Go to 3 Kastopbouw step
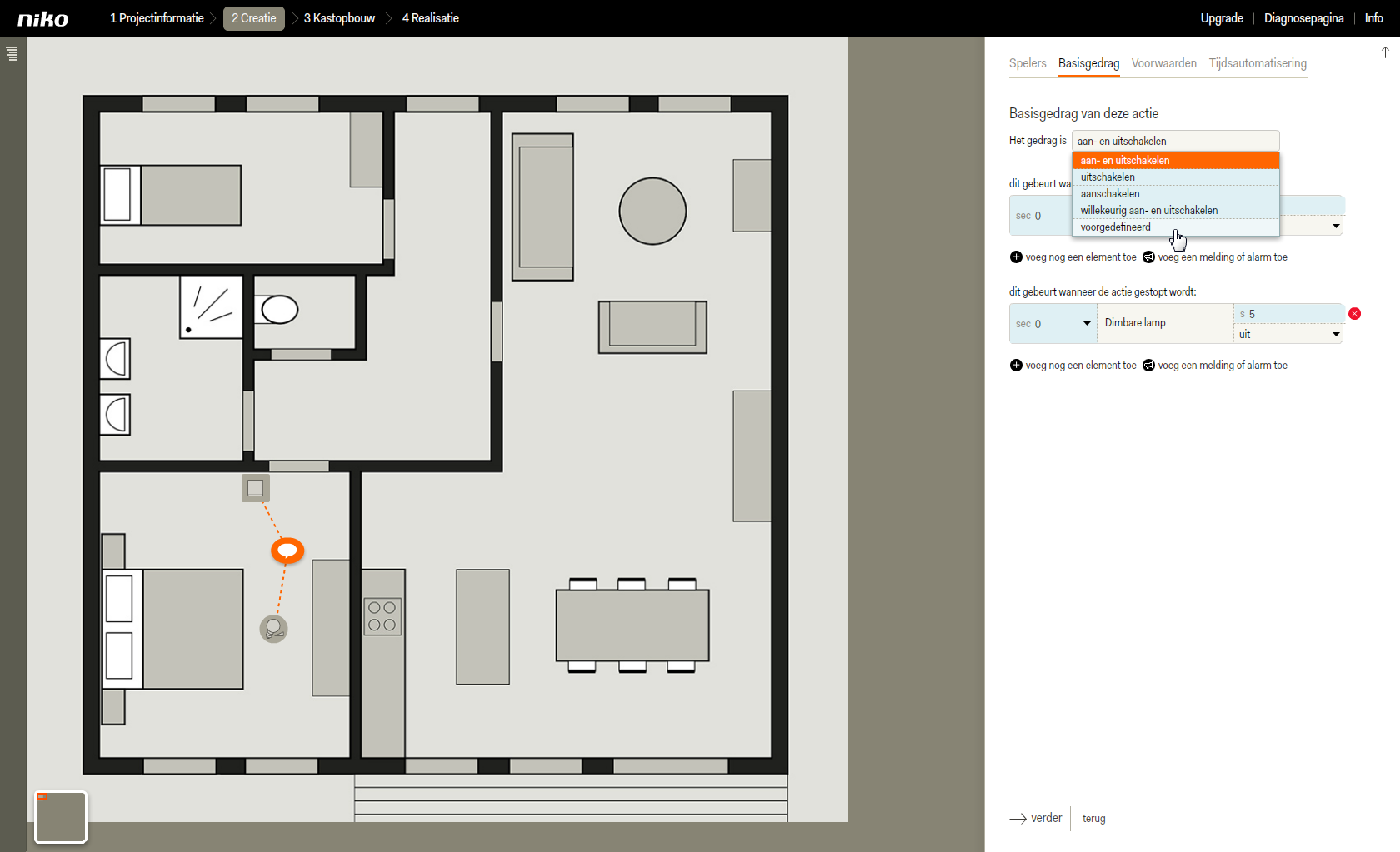Screen dimensions: 1400x852 (339, 18)
